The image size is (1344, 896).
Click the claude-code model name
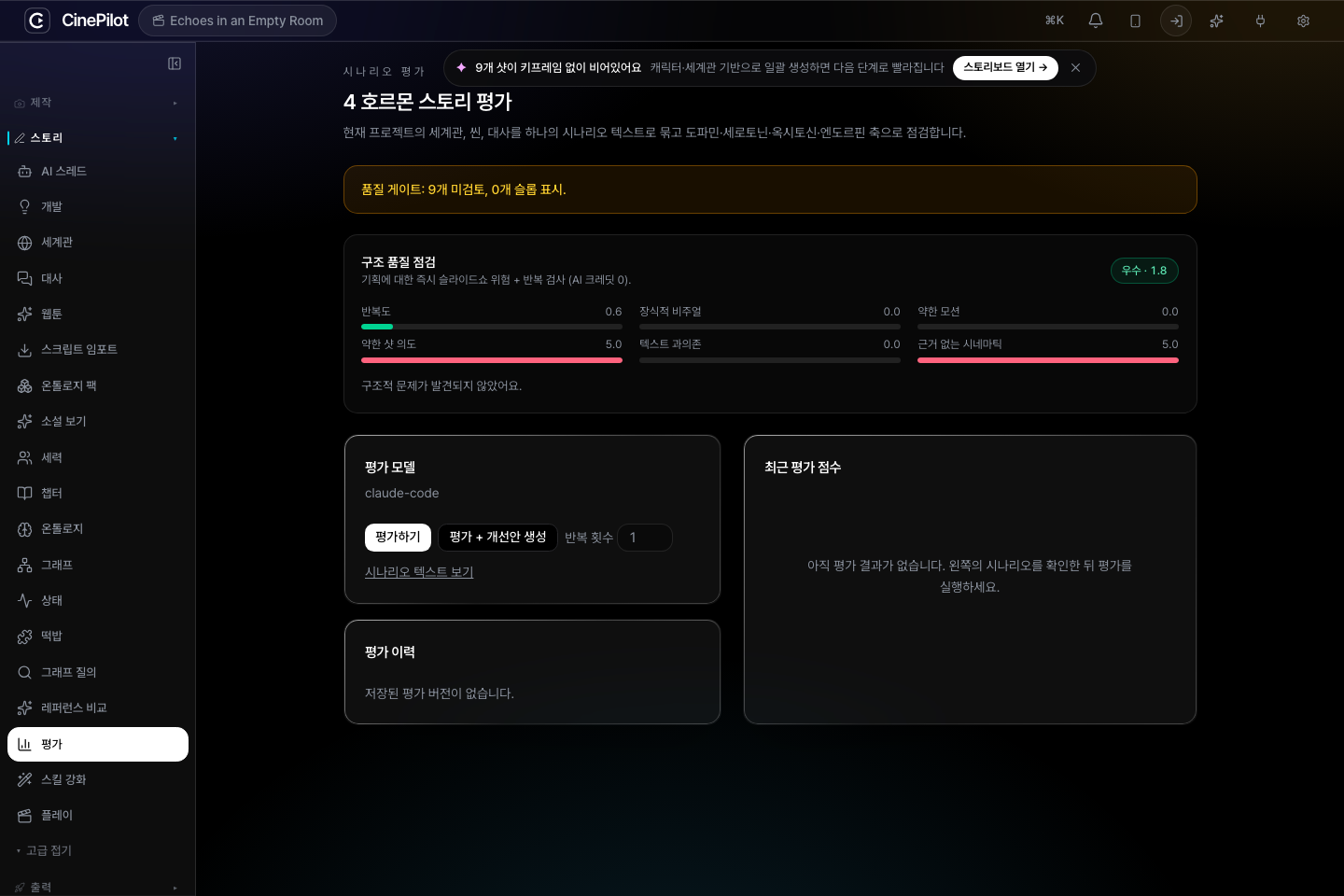pyautogui.click(x=402, y=493)
